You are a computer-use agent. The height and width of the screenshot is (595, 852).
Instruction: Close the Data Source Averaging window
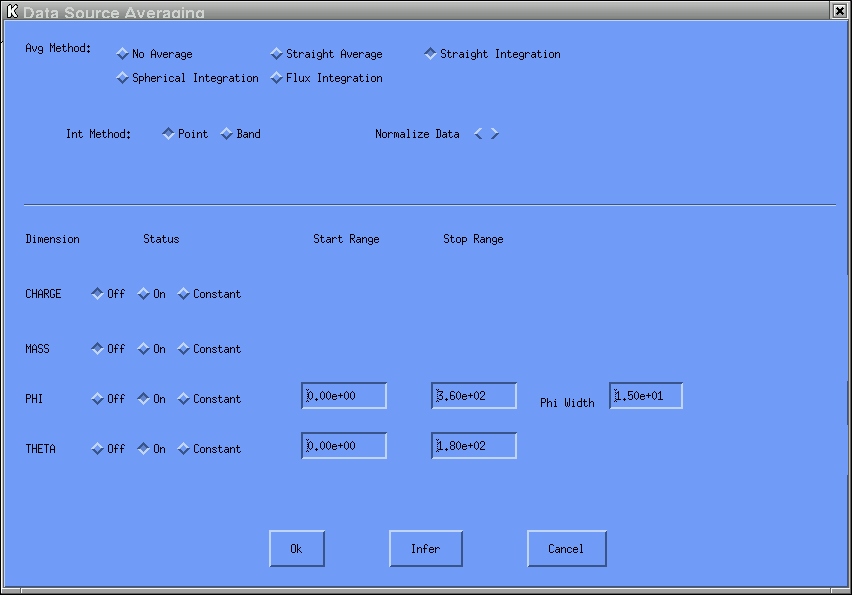point(840,10)
